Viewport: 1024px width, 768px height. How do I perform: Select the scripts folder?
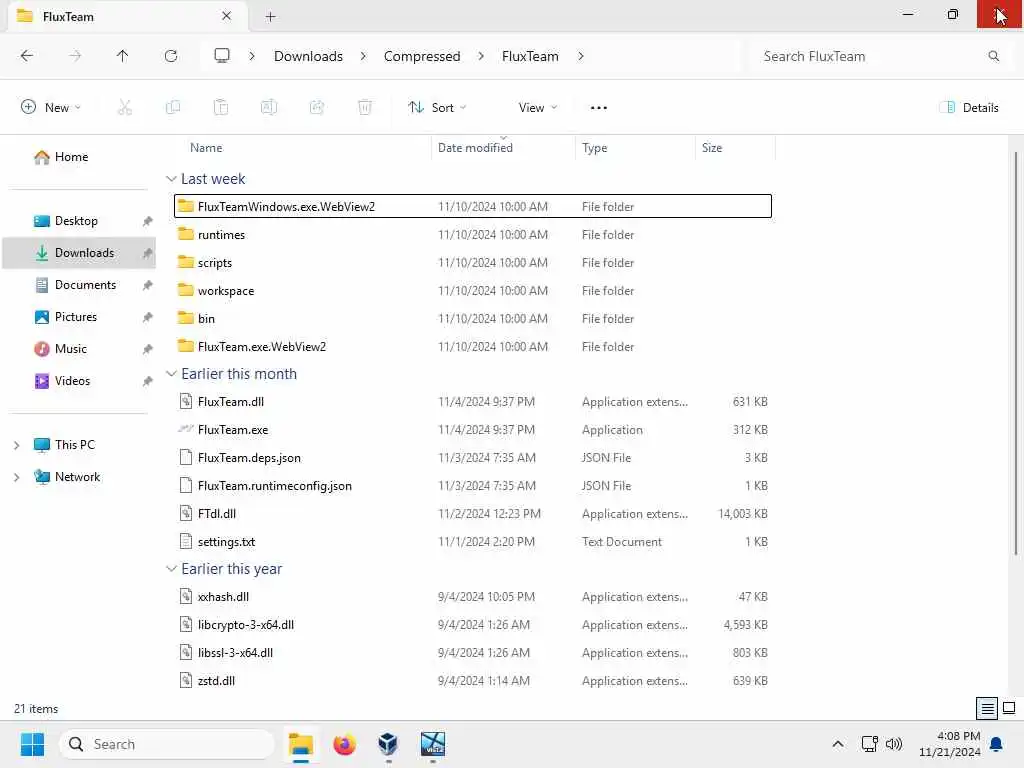[473, 263]
